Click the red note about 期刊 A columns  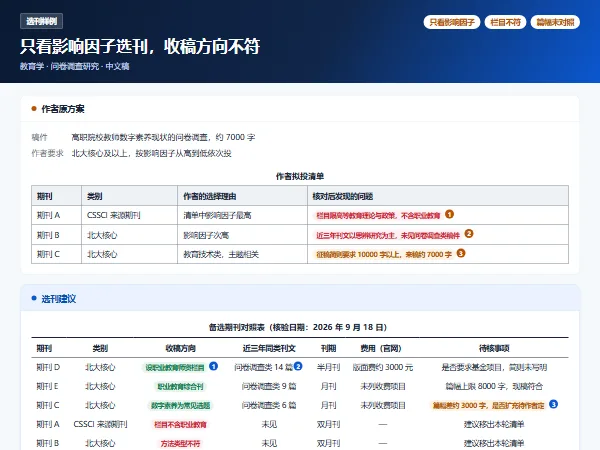pos(378,215)
